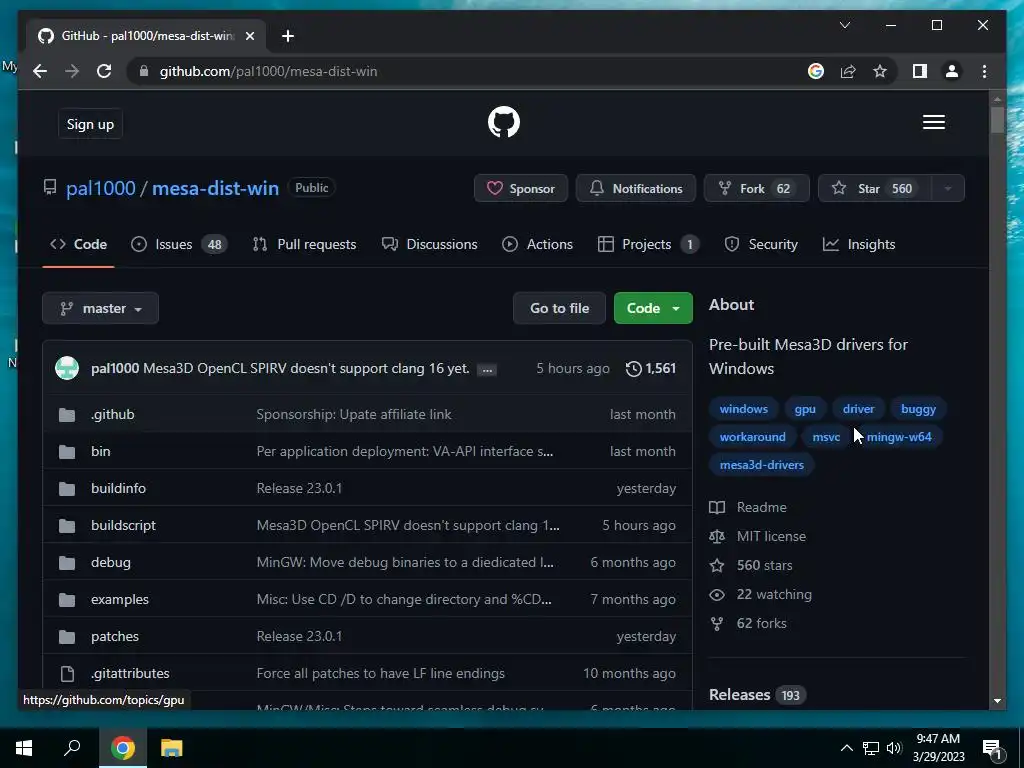Expand the green Code dropdown
The width and height of the screenshot is (1024, 768).
click(653, 308)
